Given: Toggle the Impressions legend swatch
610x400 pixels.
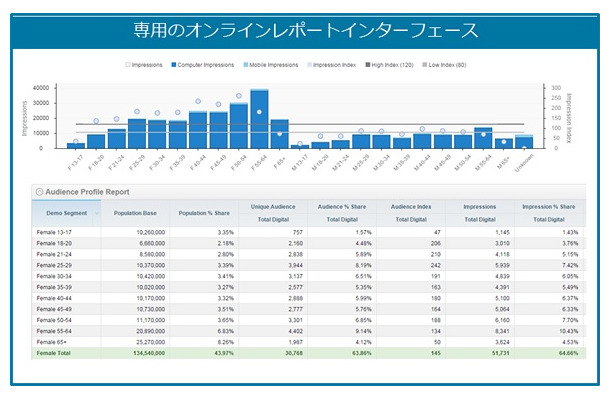Looking at the screenshot, I should 128,65.
